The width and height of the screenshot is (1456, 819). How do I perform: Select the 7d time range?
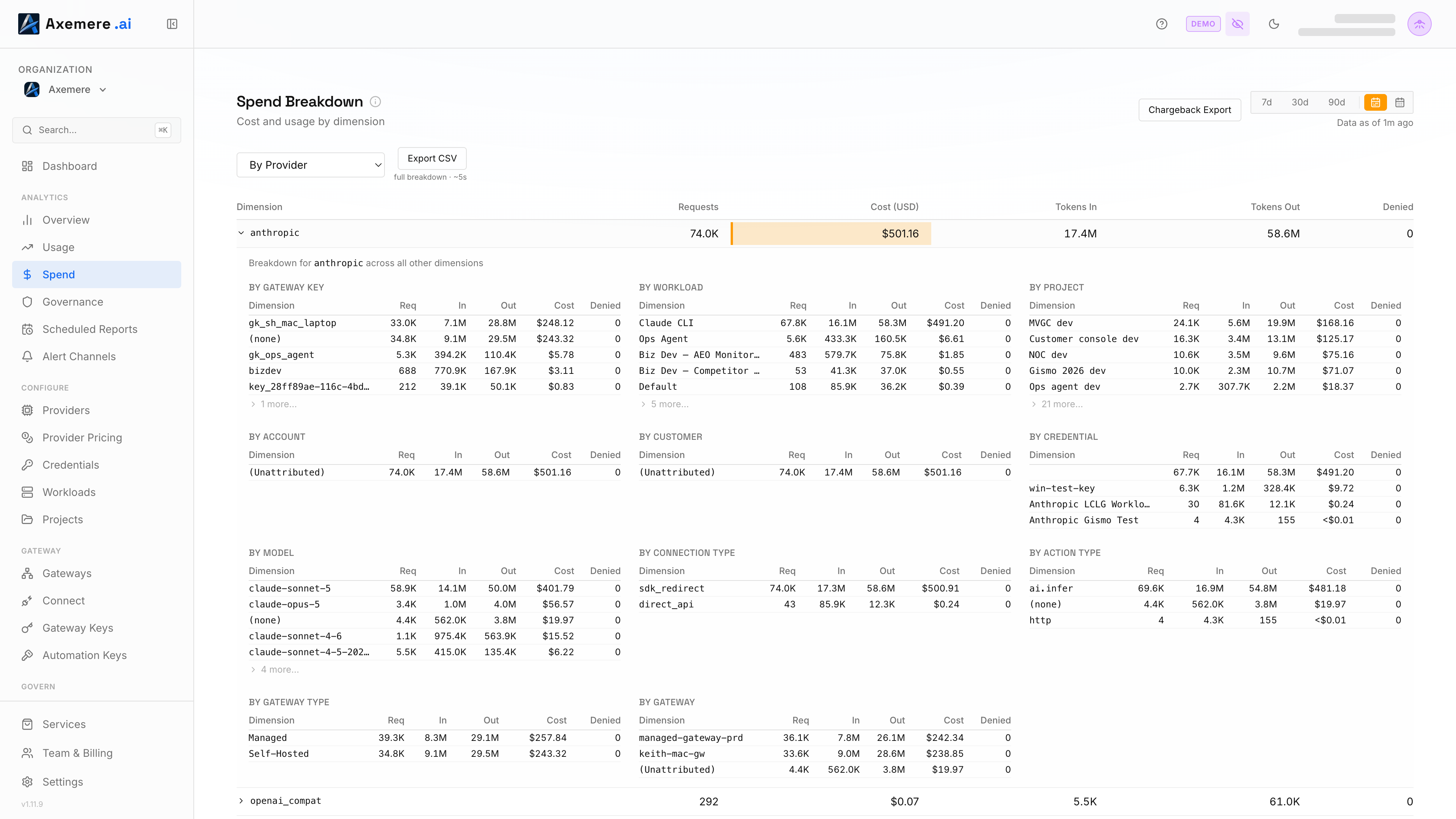pyautogui.click(x=1267, y=102)
